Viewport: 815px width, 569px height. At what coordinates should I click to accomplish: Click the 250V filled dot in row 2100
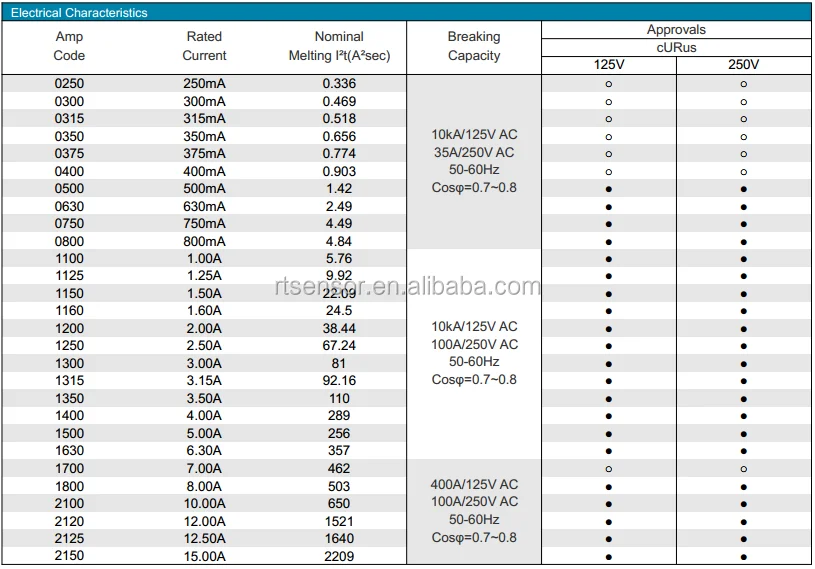(x=743, y=504)
